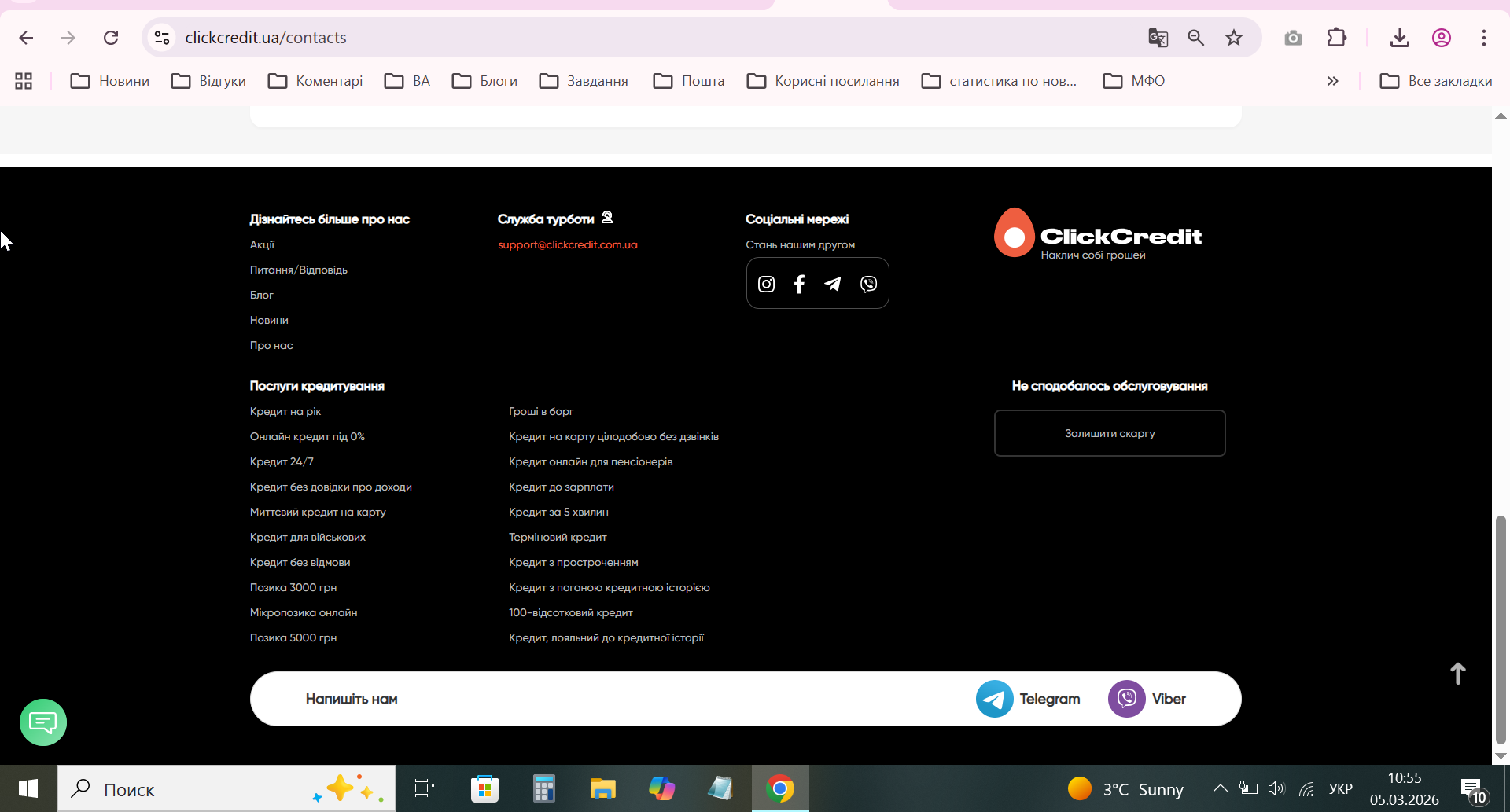Open the Коментарі bookmark folder
This screenshot has width=1510, height=812.
click(x=315, y=81)
